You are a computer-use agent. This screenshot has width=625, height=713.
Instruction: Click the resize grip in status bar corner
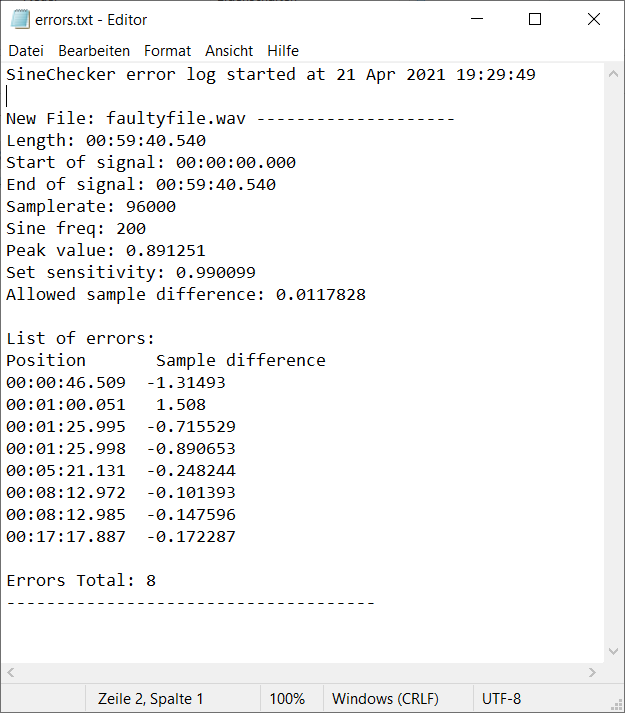click(x=617, y=705)
